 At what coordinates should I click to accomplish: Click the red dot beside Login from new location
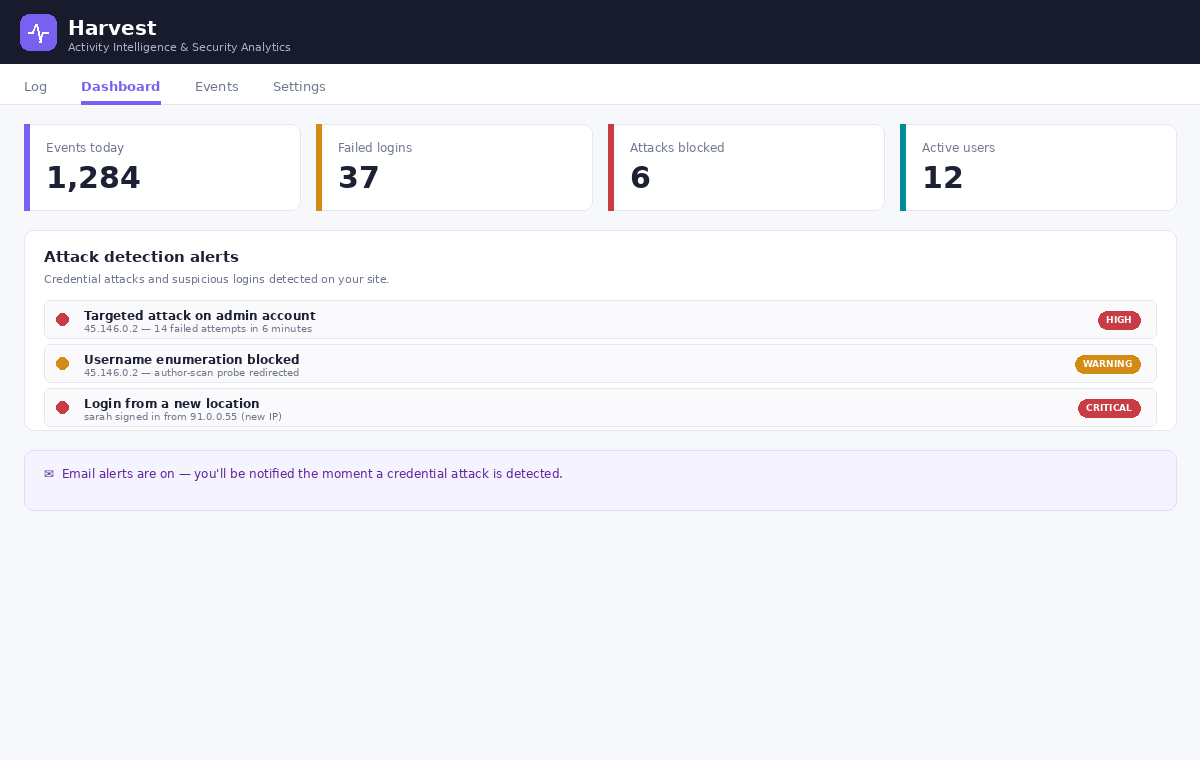pyautogui.click(x=62, y=408)
